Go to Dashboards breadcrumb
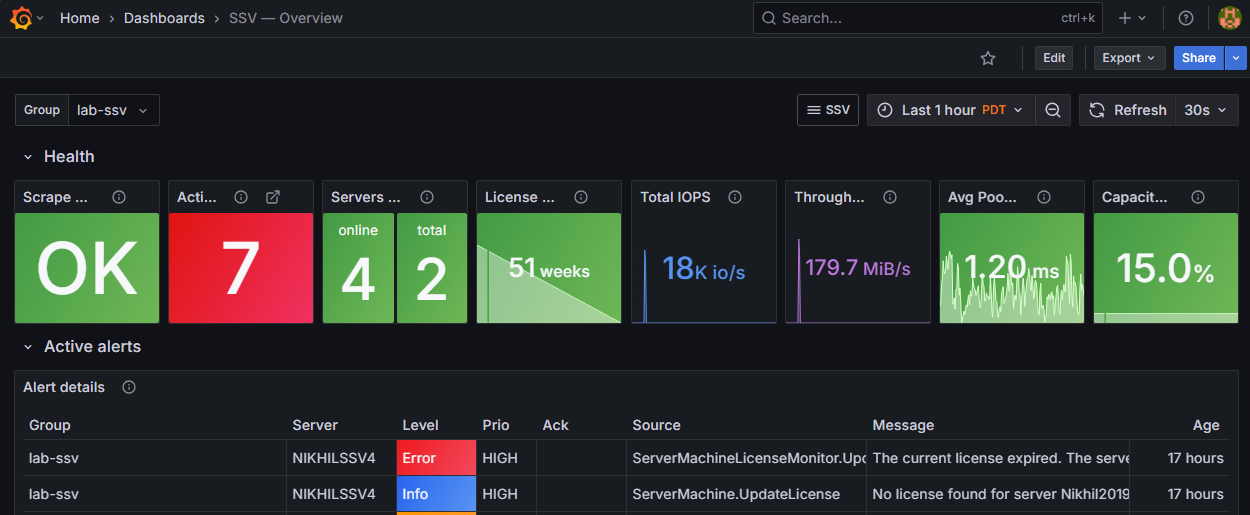Image resolution: width=1250 pixels, height=515 pixels. click(164, 18)
